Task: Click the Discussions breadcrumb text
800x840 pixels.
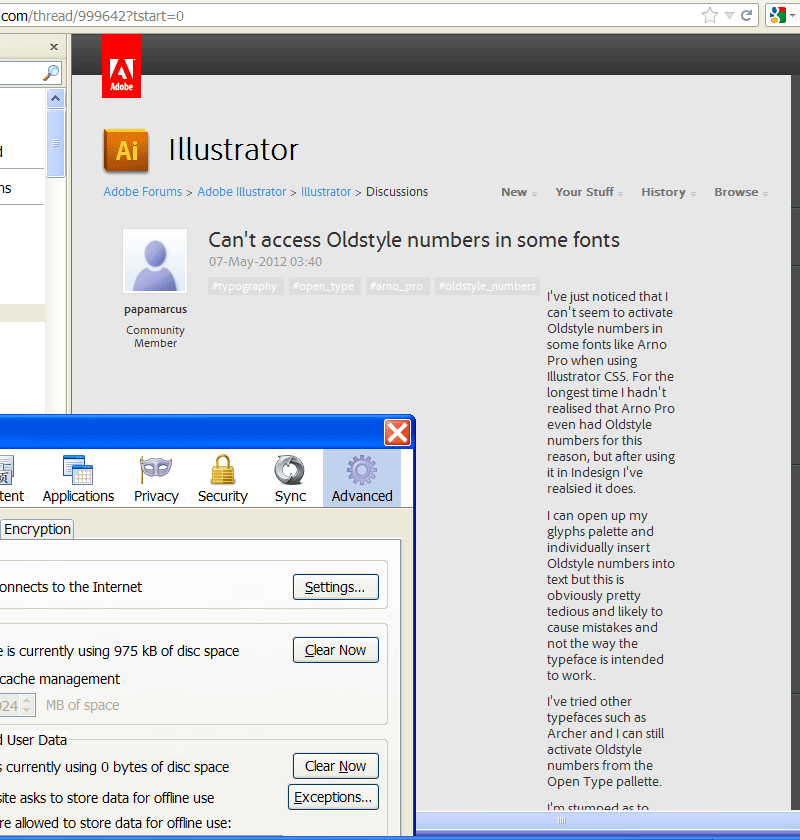Action: 397,192
